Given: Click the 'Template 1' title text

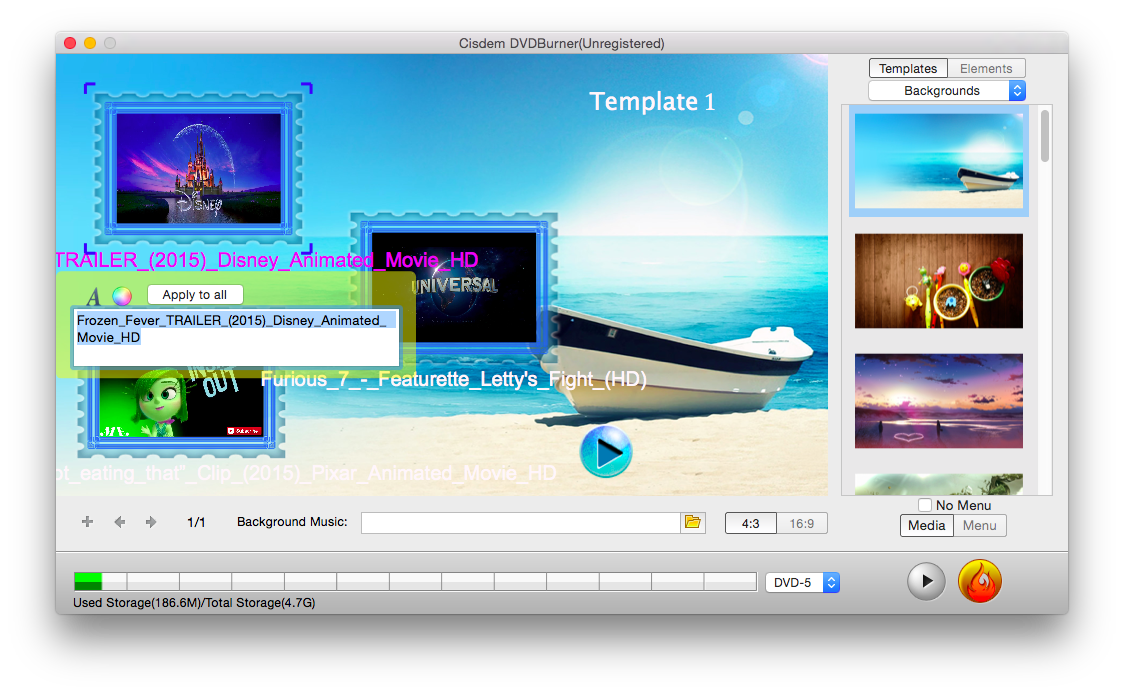Looking at the screenshot, I should (652, 102).
